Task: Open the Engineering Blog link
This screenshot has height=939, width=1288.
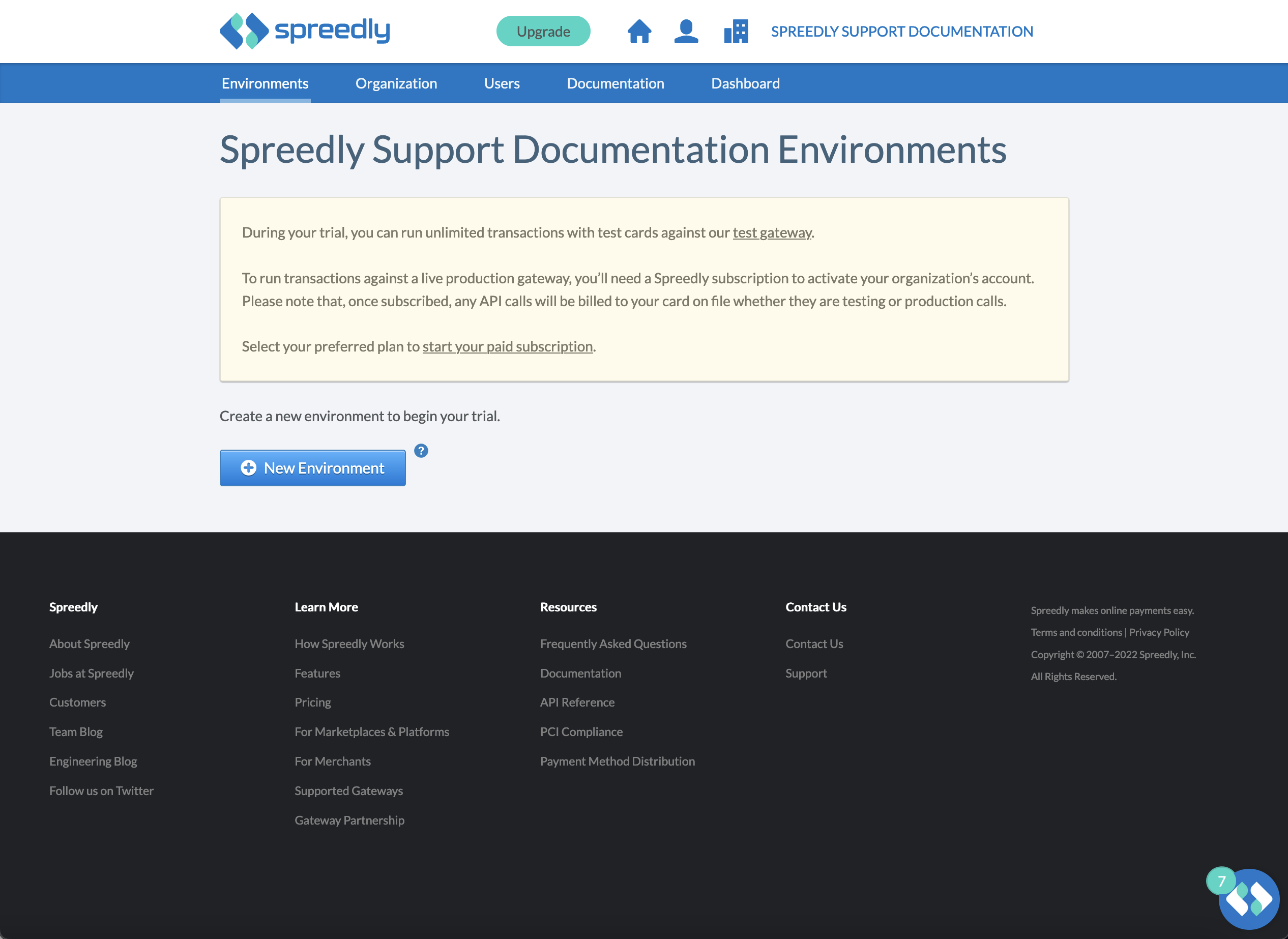Action: (x=93, y=761)
